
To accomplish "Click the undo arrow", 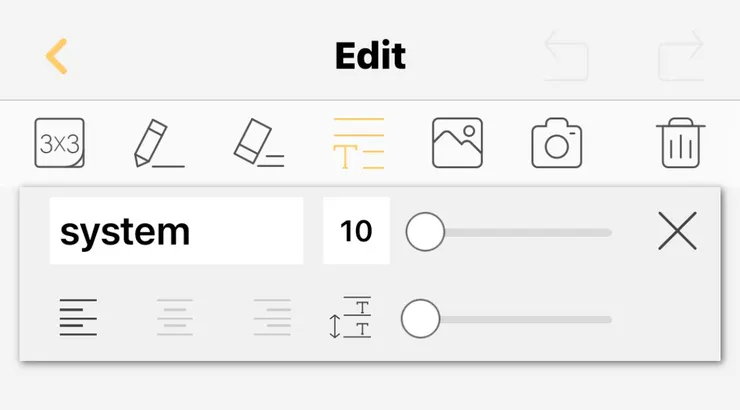I will coord(566,57).
